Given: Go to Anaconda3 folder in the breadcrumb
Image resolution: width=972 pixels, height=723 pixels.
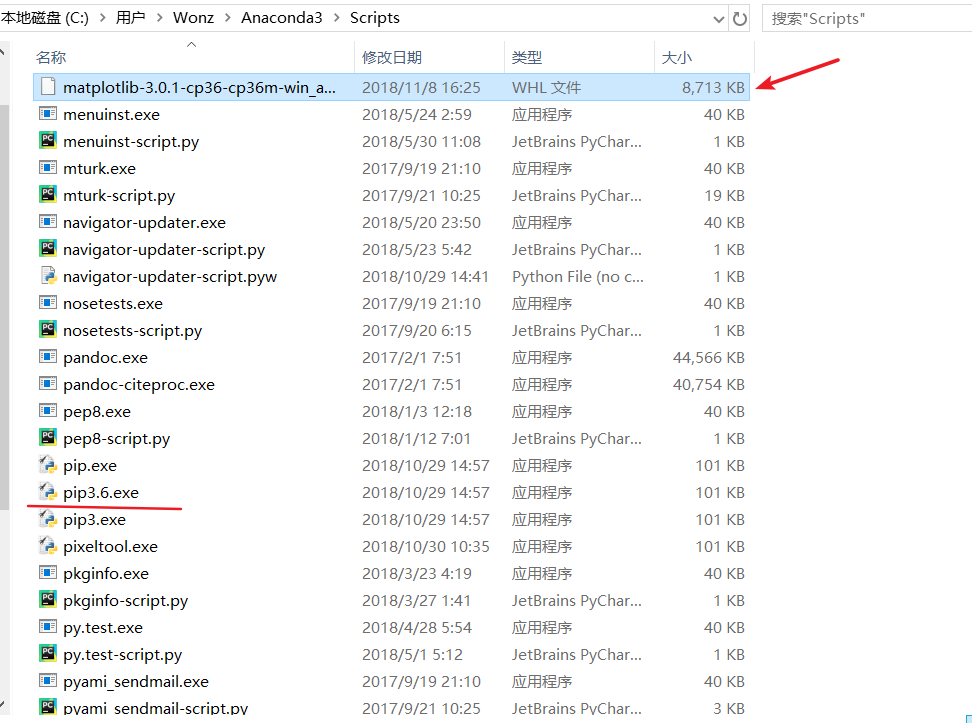Looking at the screenshot, I should 281,18.
